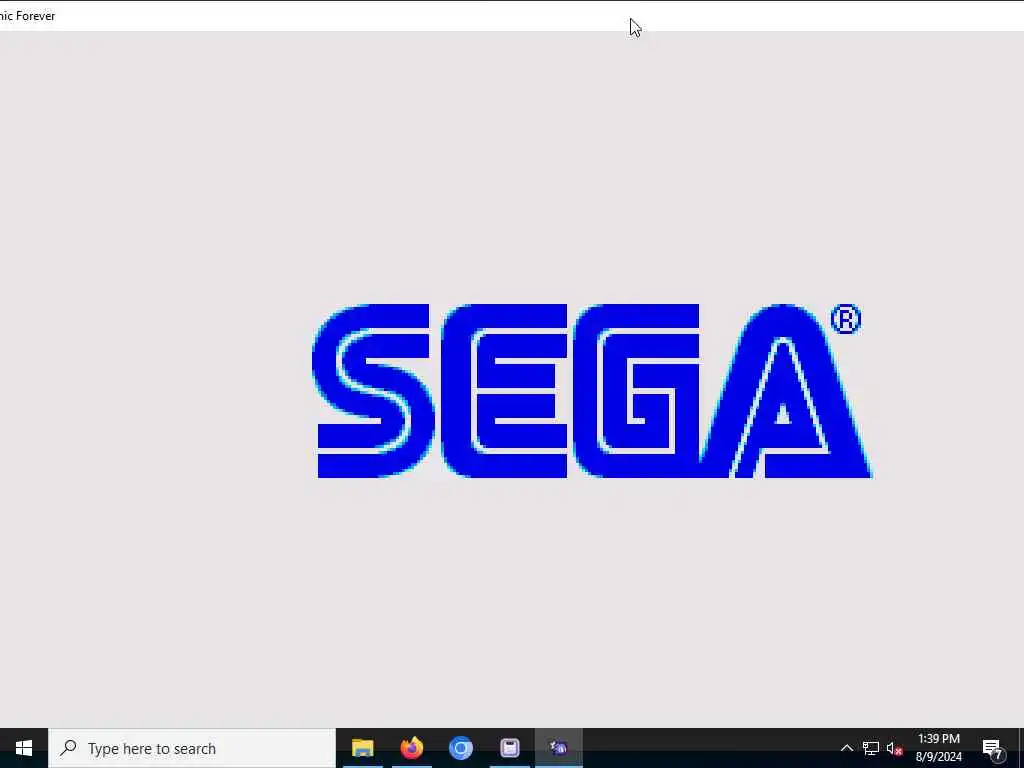1024x768 pixels.
Task: Click the SEGA logo in the game window
Action: (592, 391)
